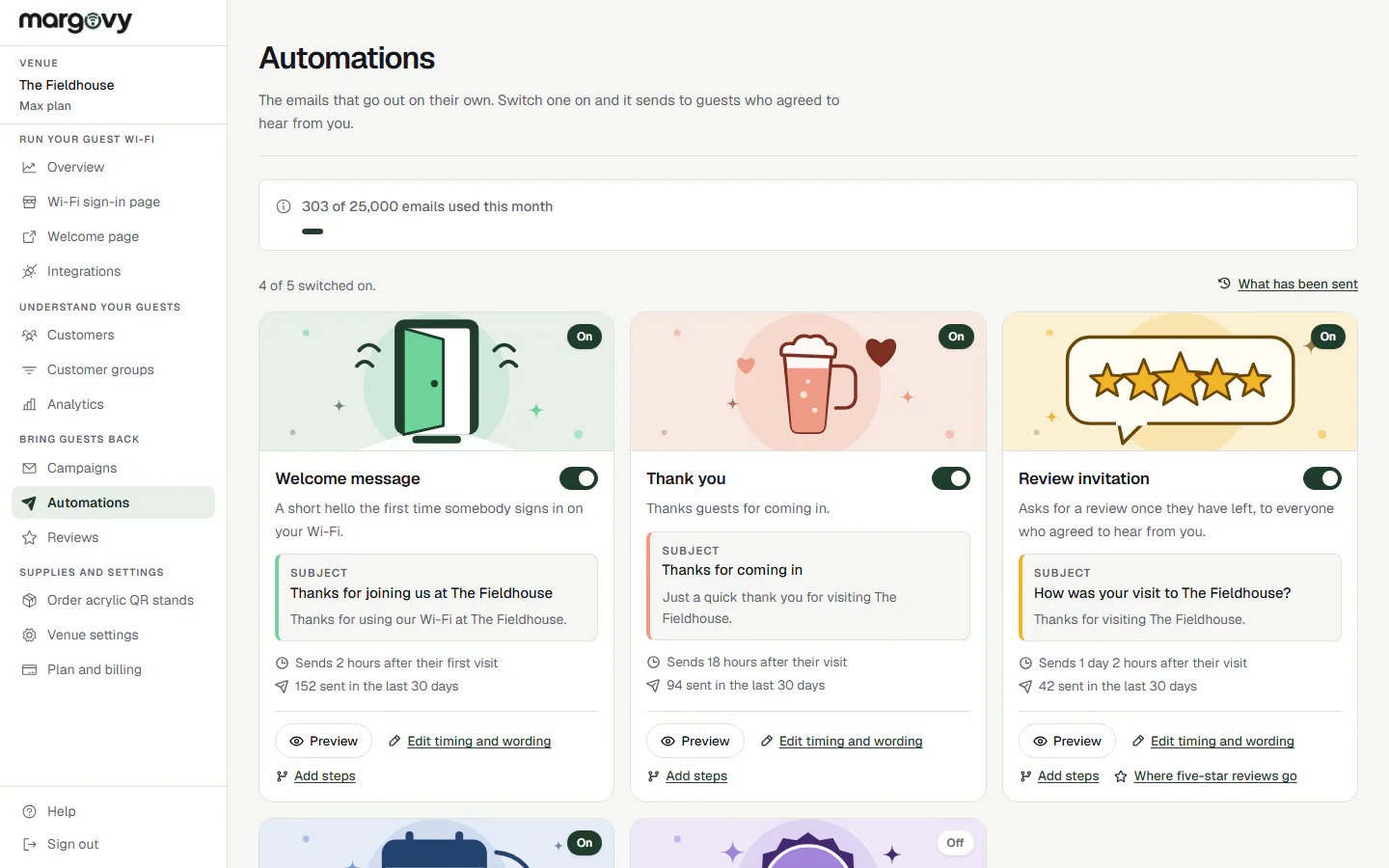
Task: Click the branch icon beside Review invitation Add steps
Action: point(1025,776)
